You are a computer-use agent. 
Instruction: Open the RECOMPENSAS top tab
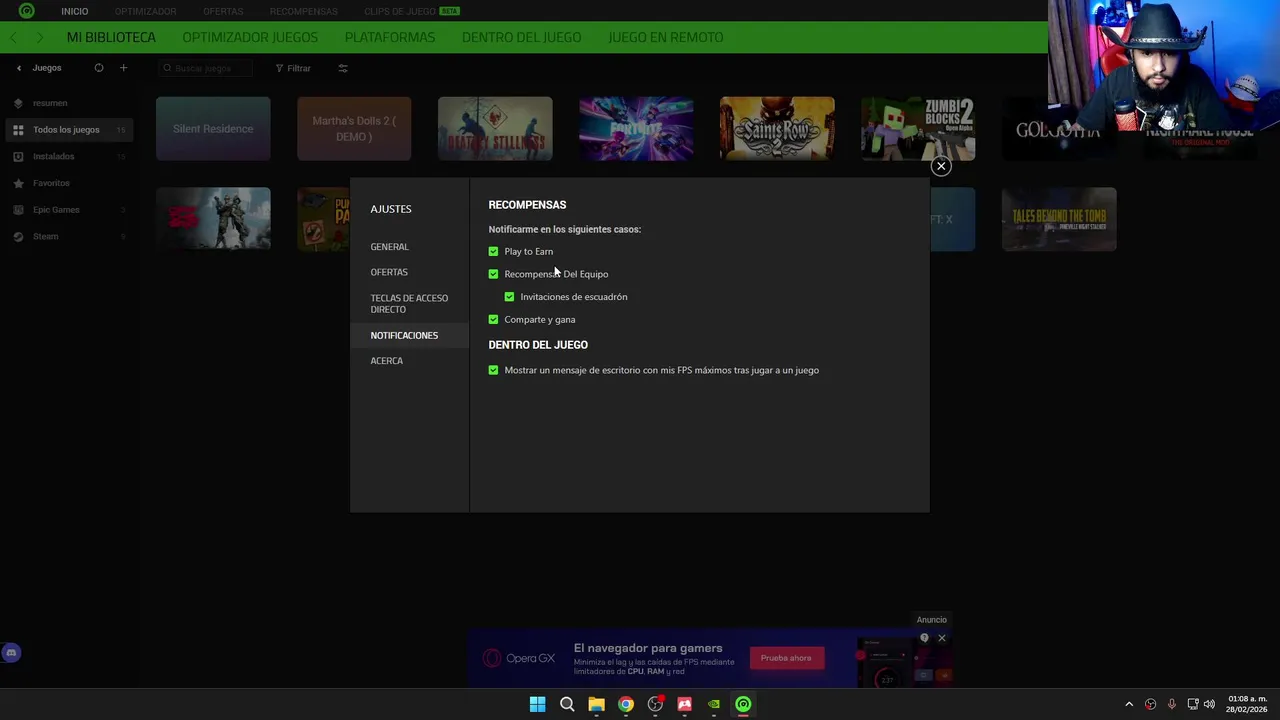click(x=303, y=11)
